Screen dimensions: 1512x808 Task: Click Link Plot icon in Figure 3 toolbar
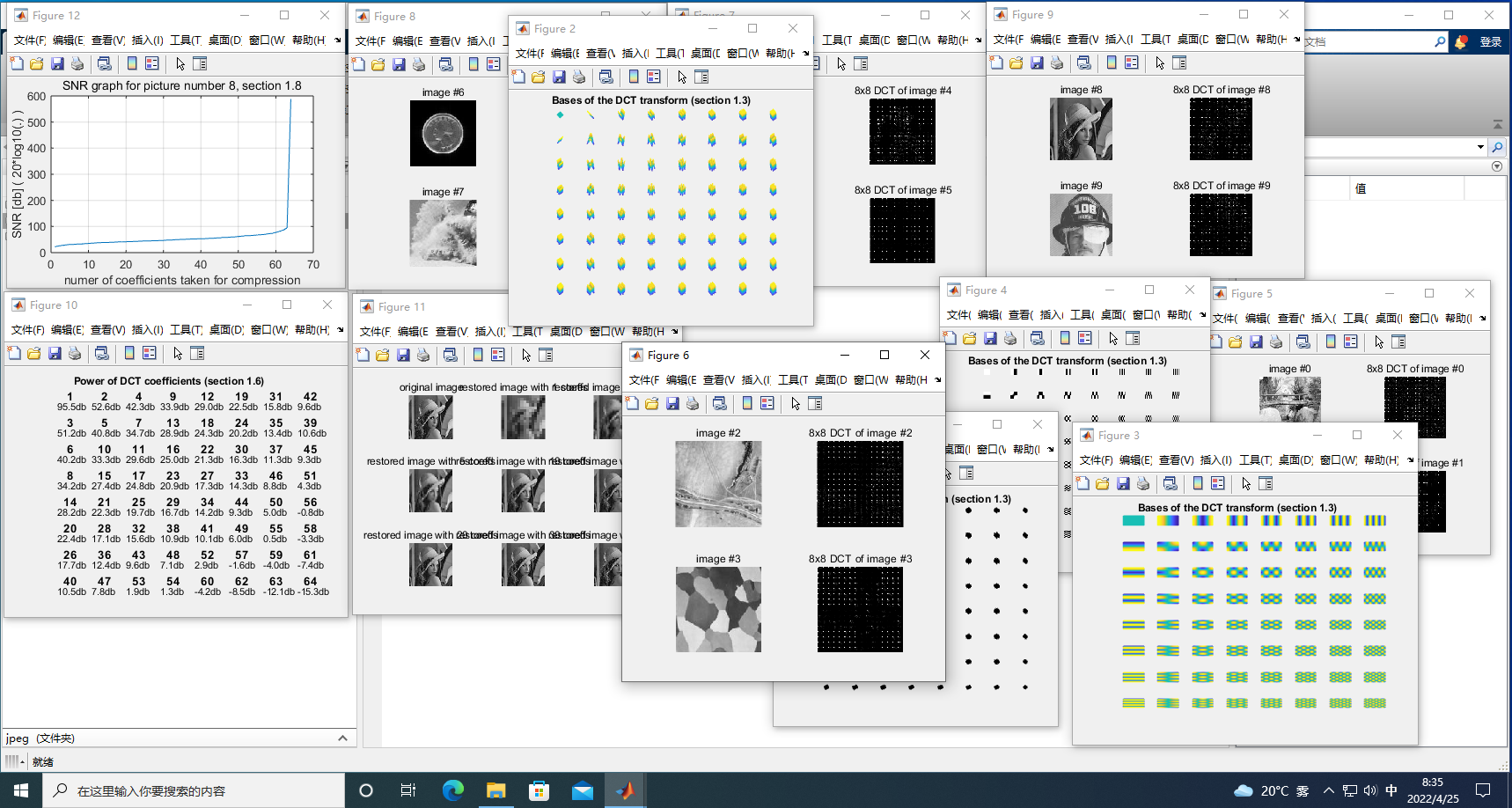coord(1171,483)
